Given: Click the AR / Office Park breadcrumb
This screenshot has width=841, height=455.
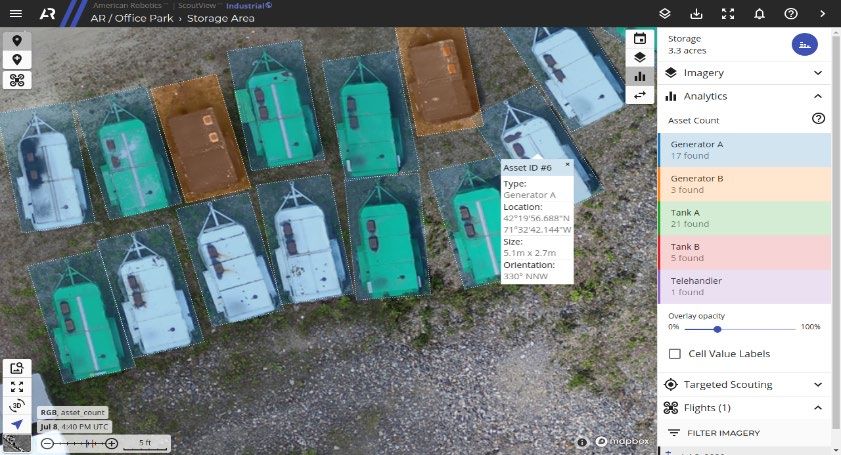Looking at the screenshot, I should coord(132,19).
